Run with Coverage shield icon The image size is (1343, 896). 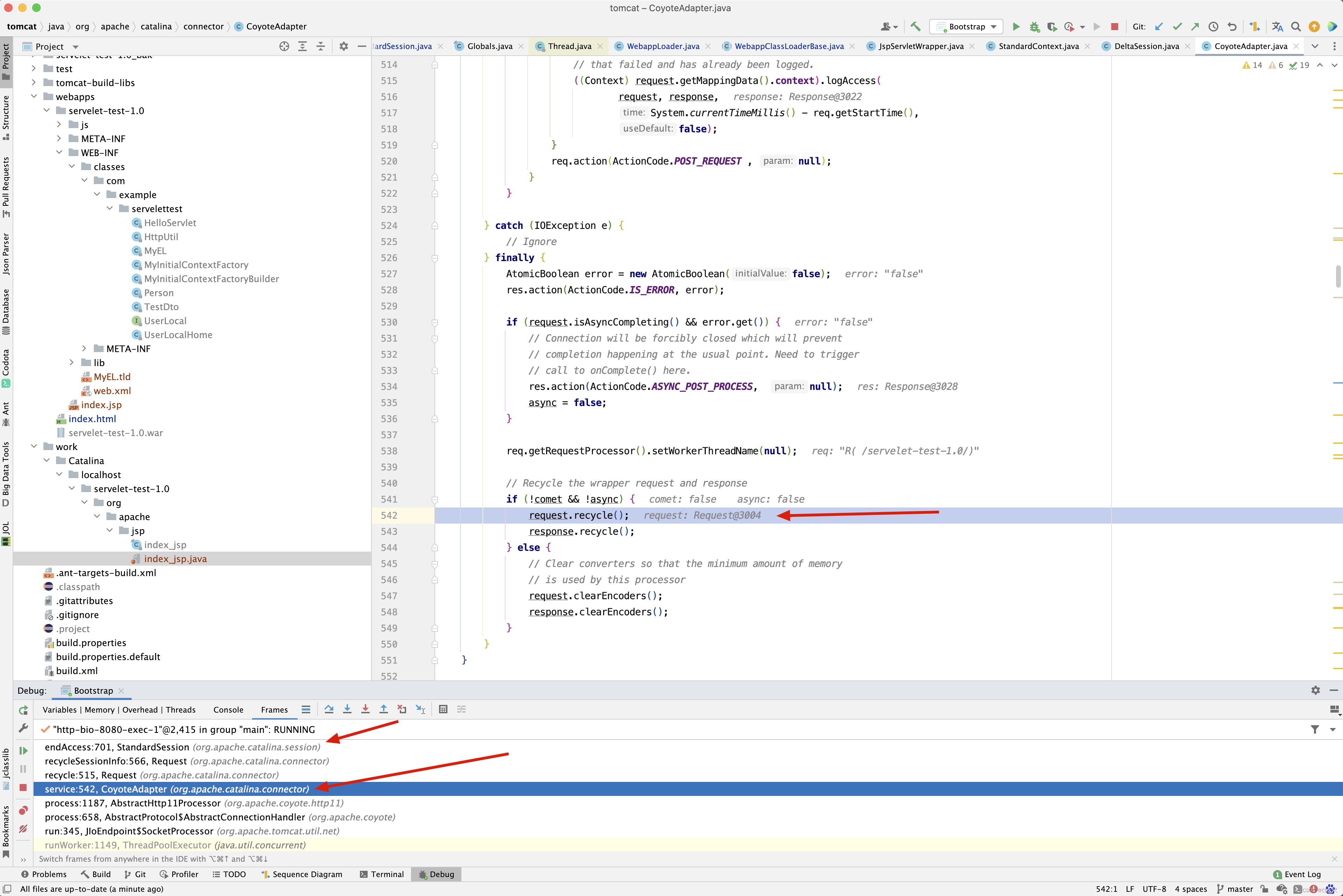point(1052,26)
